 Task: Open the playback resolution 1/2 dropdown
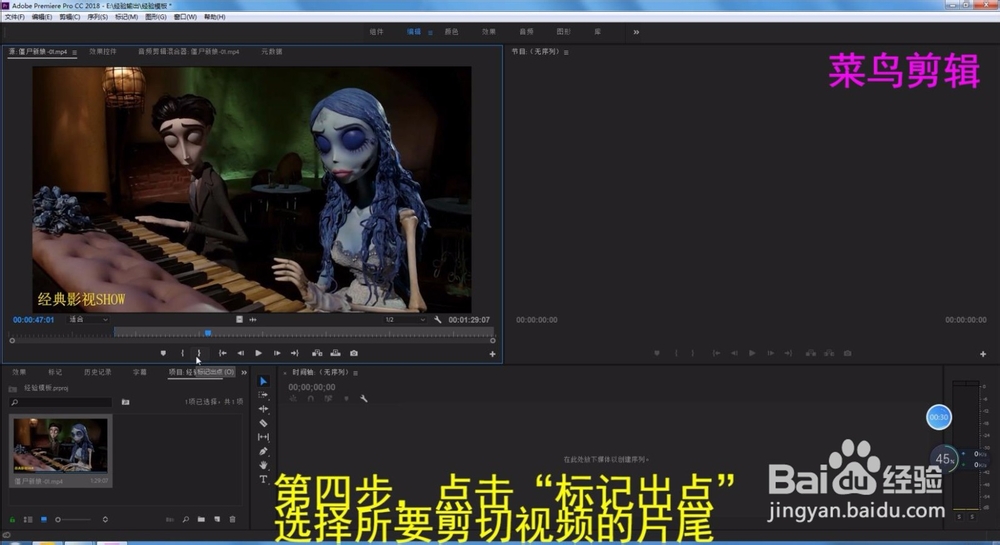click(x=405, y=319)
